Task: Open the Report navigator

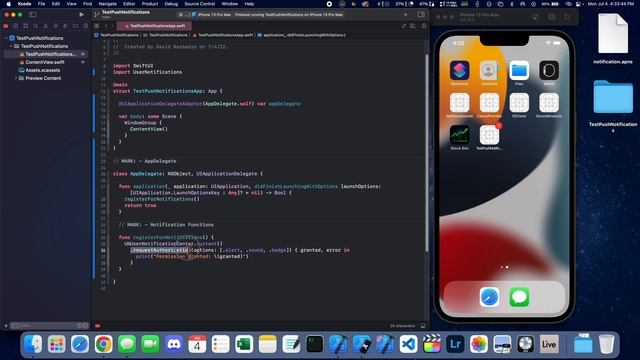Action: 85,26
